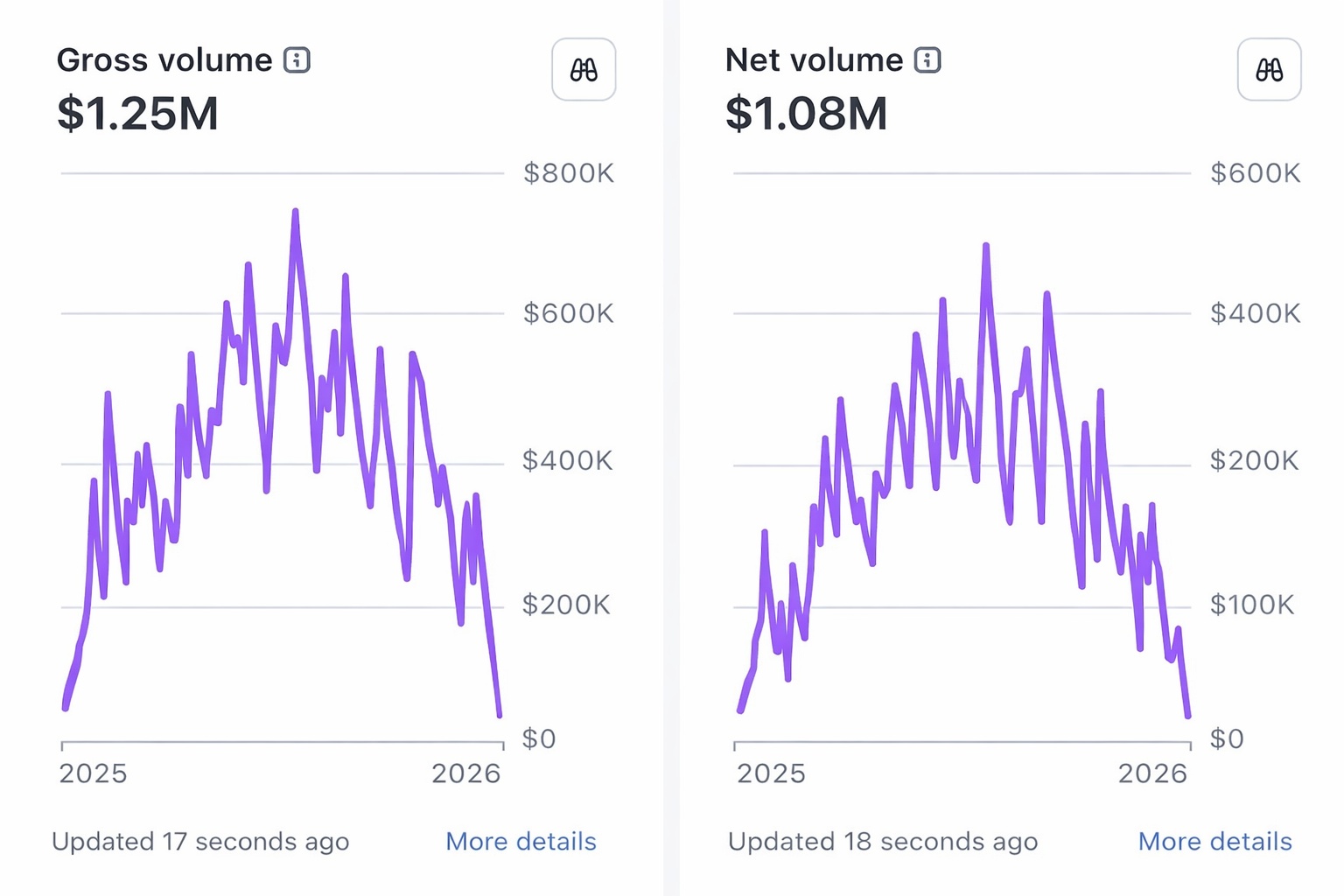Screen dimensions: 1344x896
Task: Click the 'Updated 17 seconds ago' text
Action: tap(200, 842)
